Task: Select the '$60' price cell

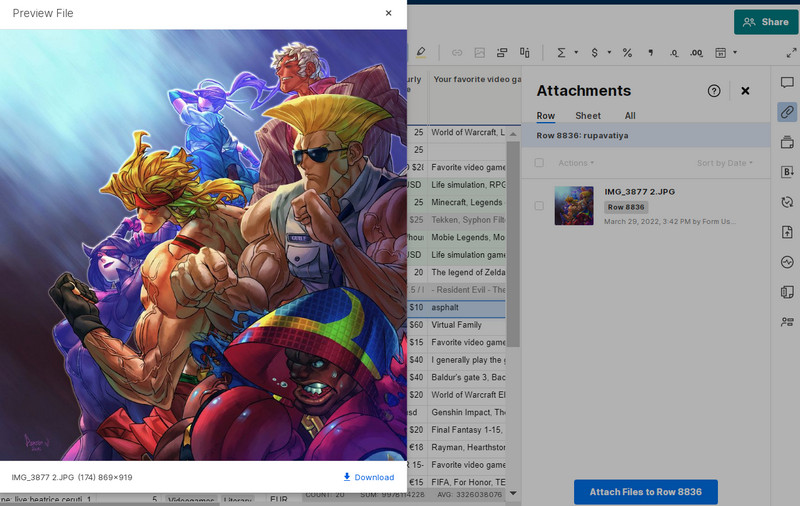Action: pyautogui.click(x=417, y=325)
